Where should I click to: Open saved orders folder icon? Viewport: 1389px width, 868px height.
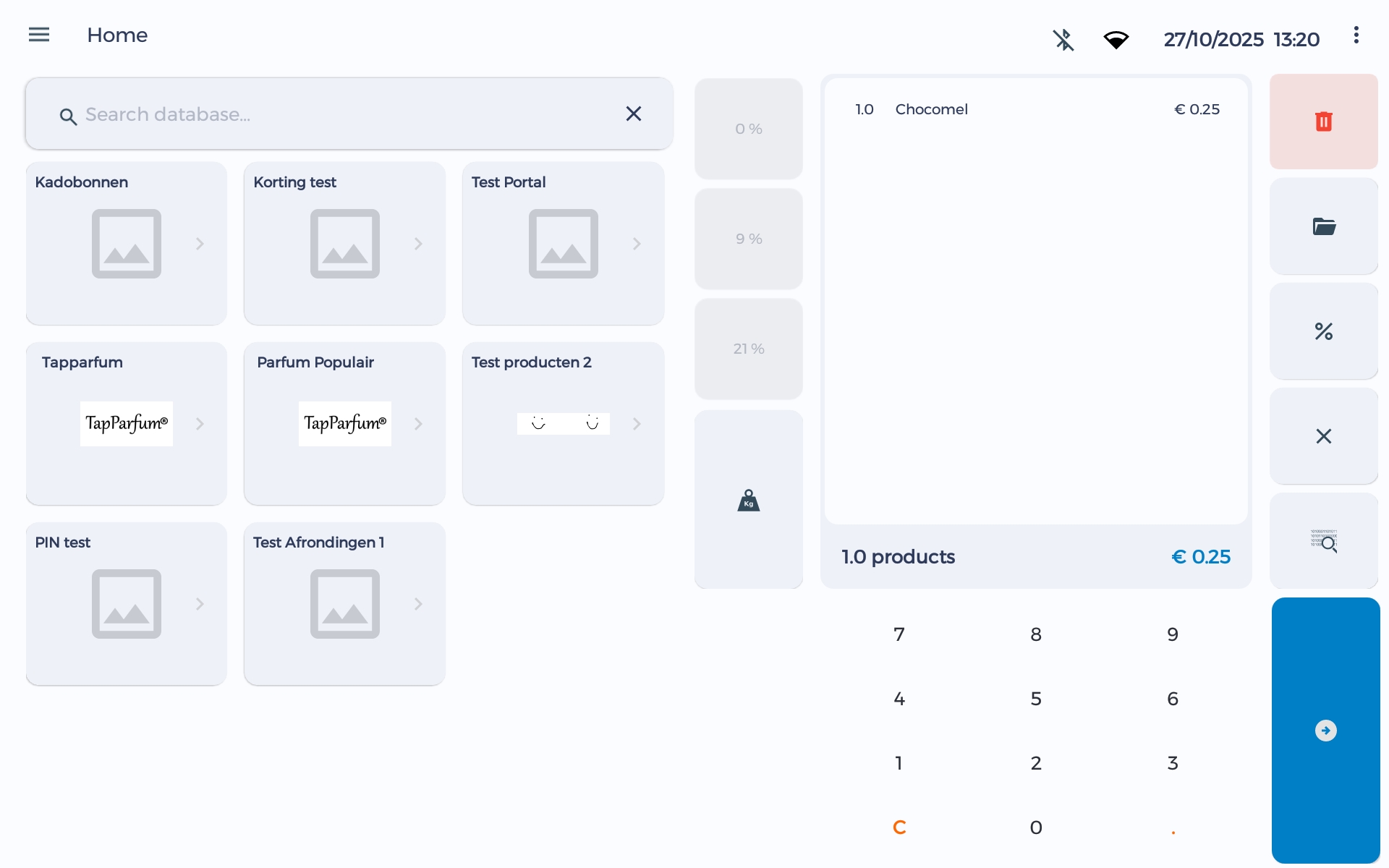point(1323,226)
